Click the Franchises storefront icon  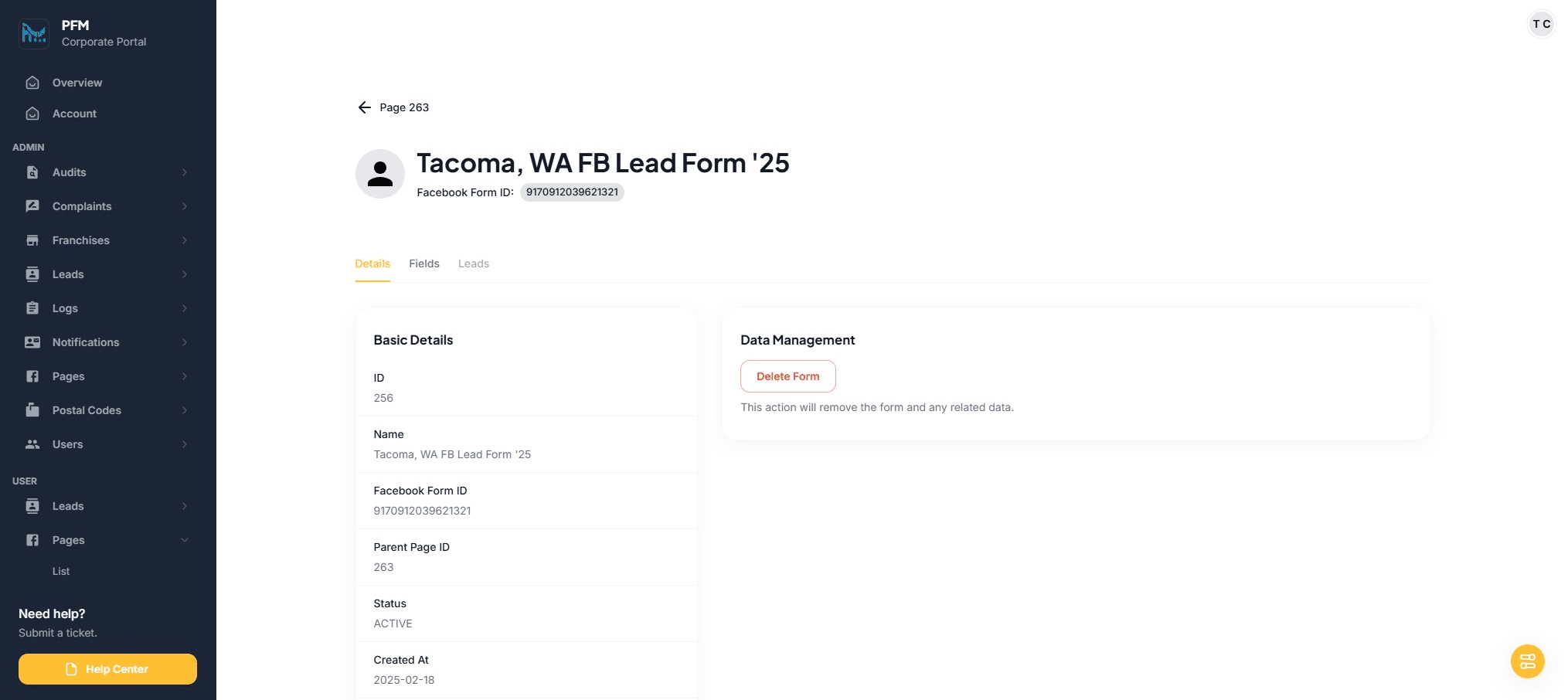point(32,240)
